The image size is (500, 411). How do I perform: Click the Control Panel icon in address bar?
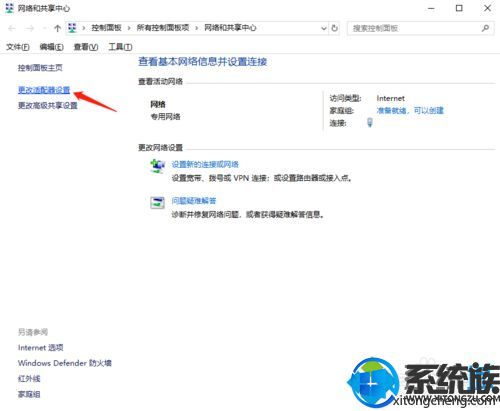click(72, 28)
